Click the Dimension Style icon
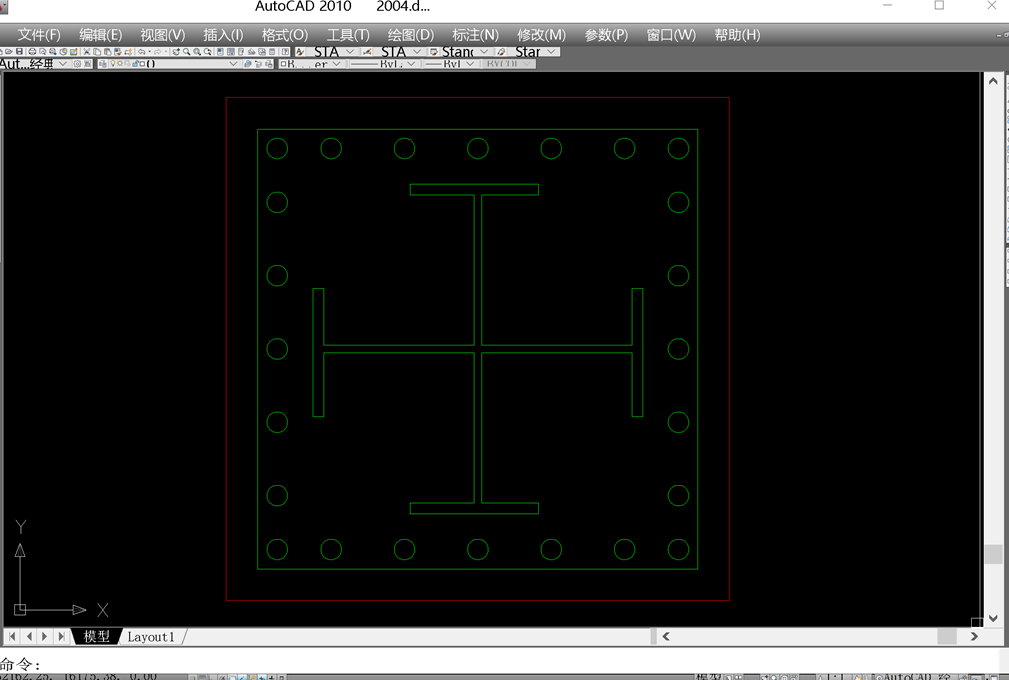Viewport: 1009px width, 680px height. click(367, 51)
